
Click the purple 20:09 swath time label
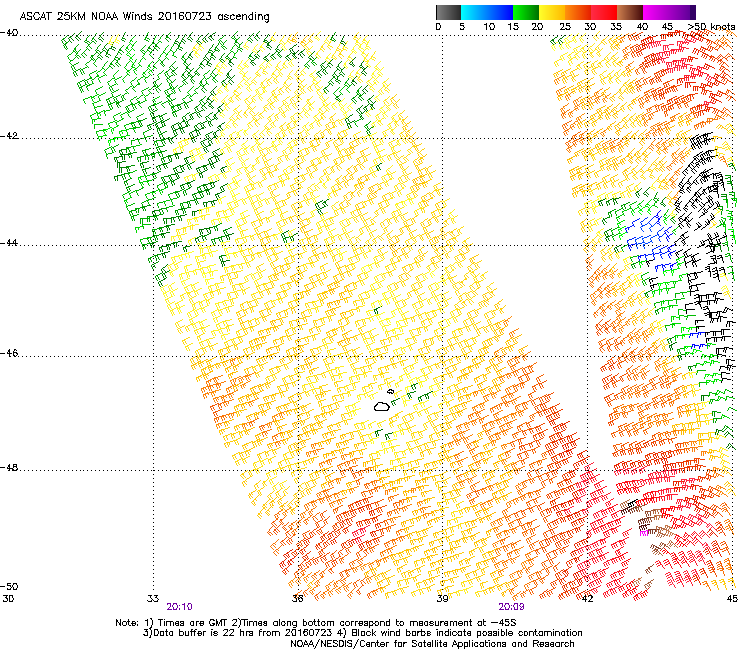pos(512,607)
